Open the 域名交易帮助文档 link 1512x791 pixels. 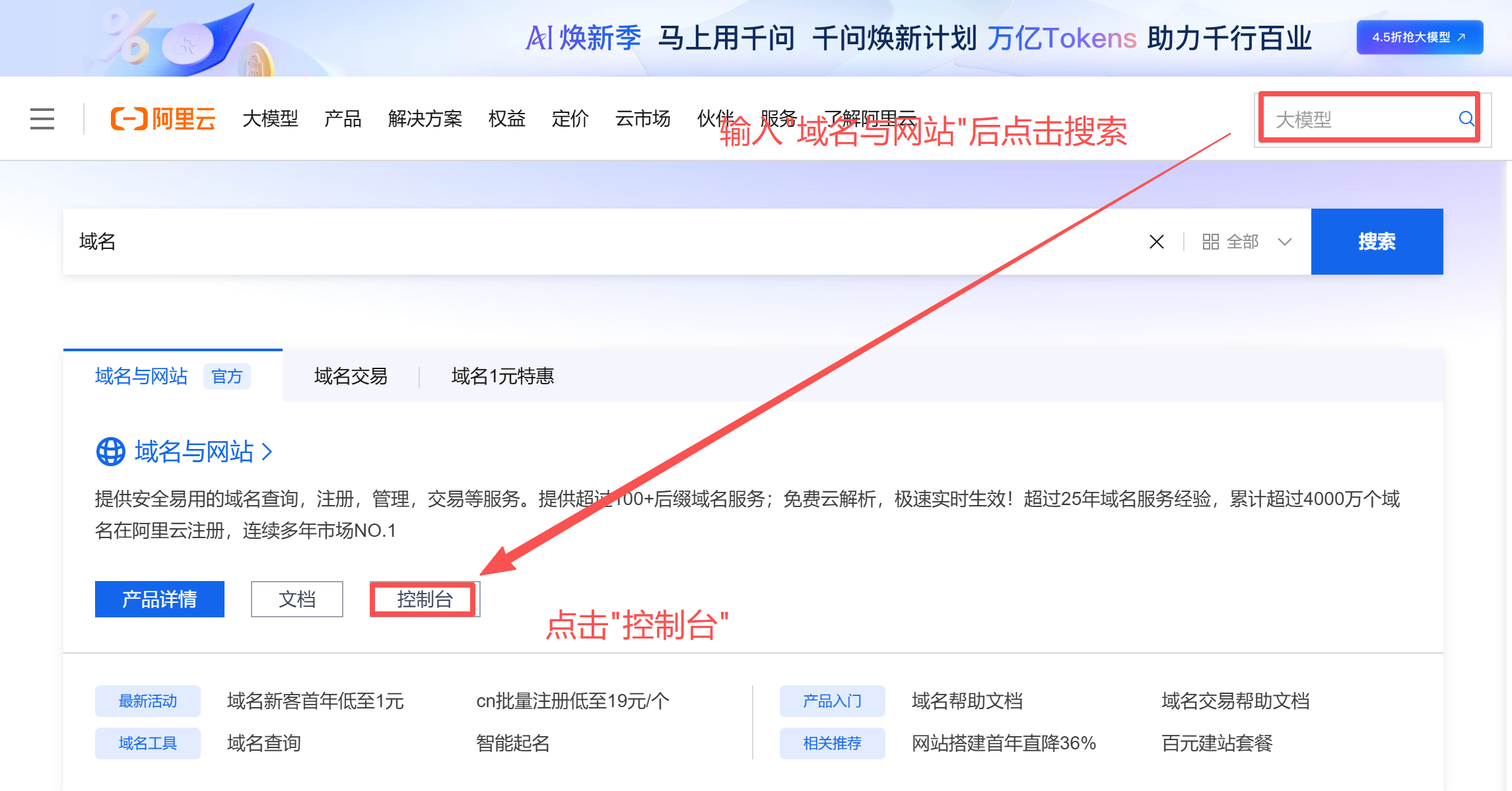click(1235, 701)
